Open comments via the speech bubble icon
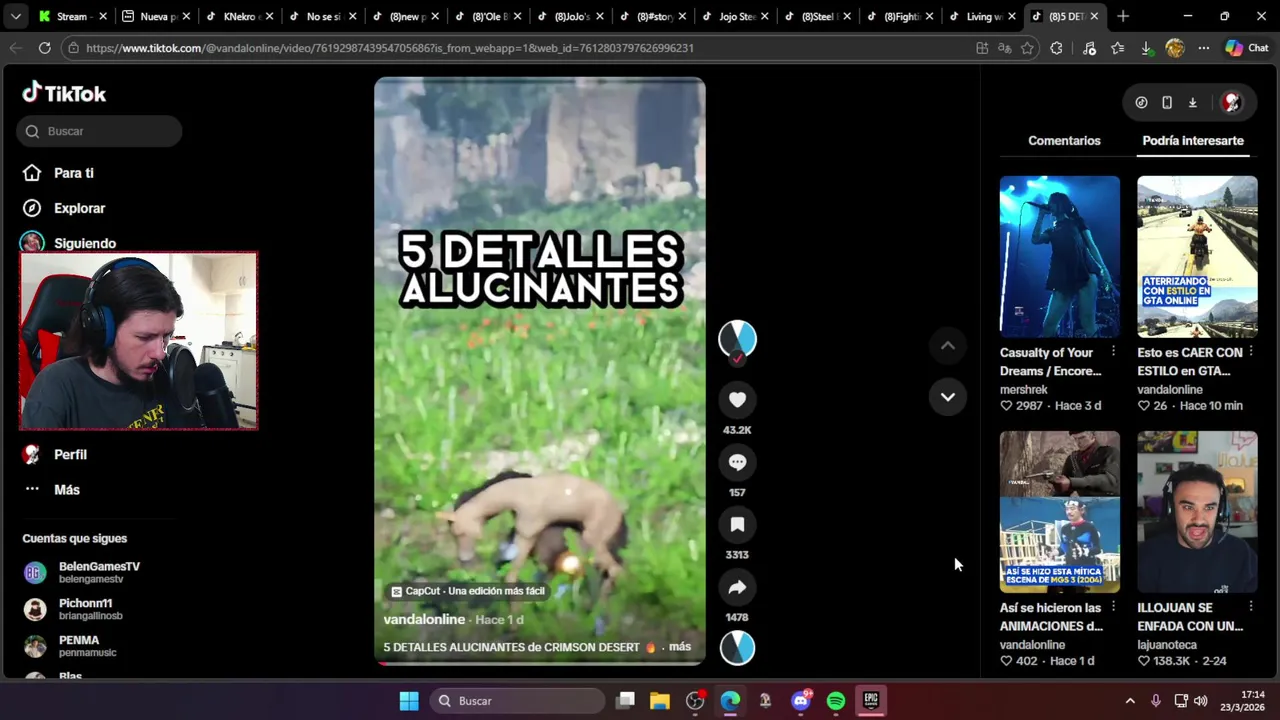This screenshot has width=1280, height=720. tap(737, 462)
